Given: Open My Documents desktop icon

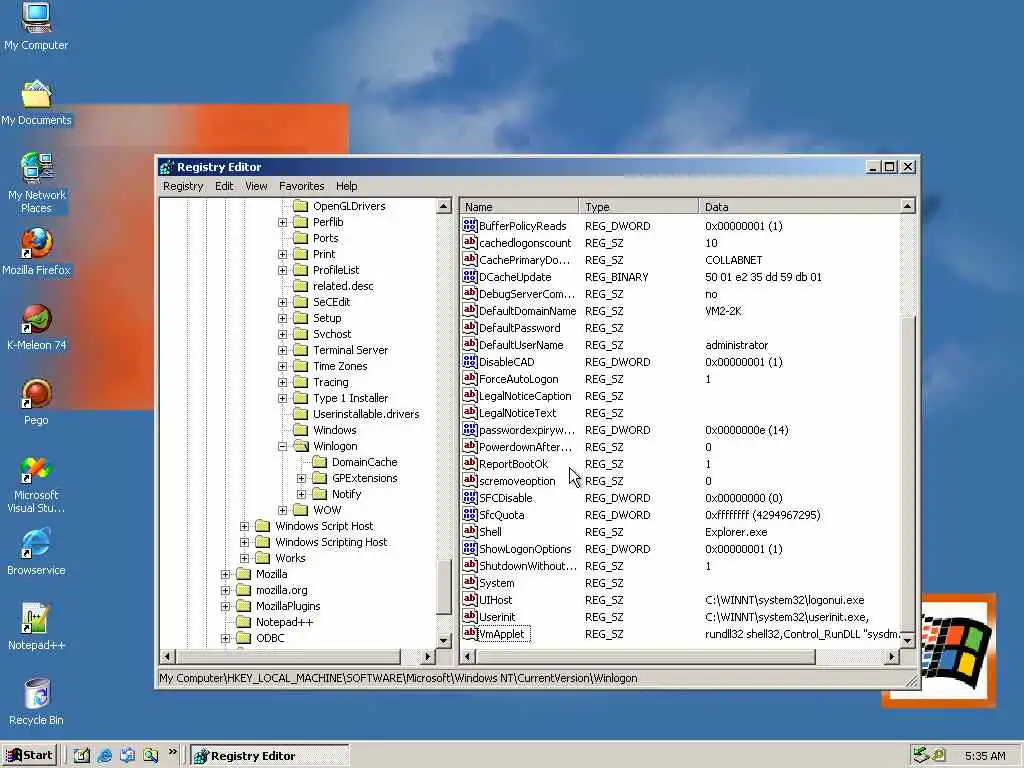Looking at the screenshot, I should [x=36, y=94].
